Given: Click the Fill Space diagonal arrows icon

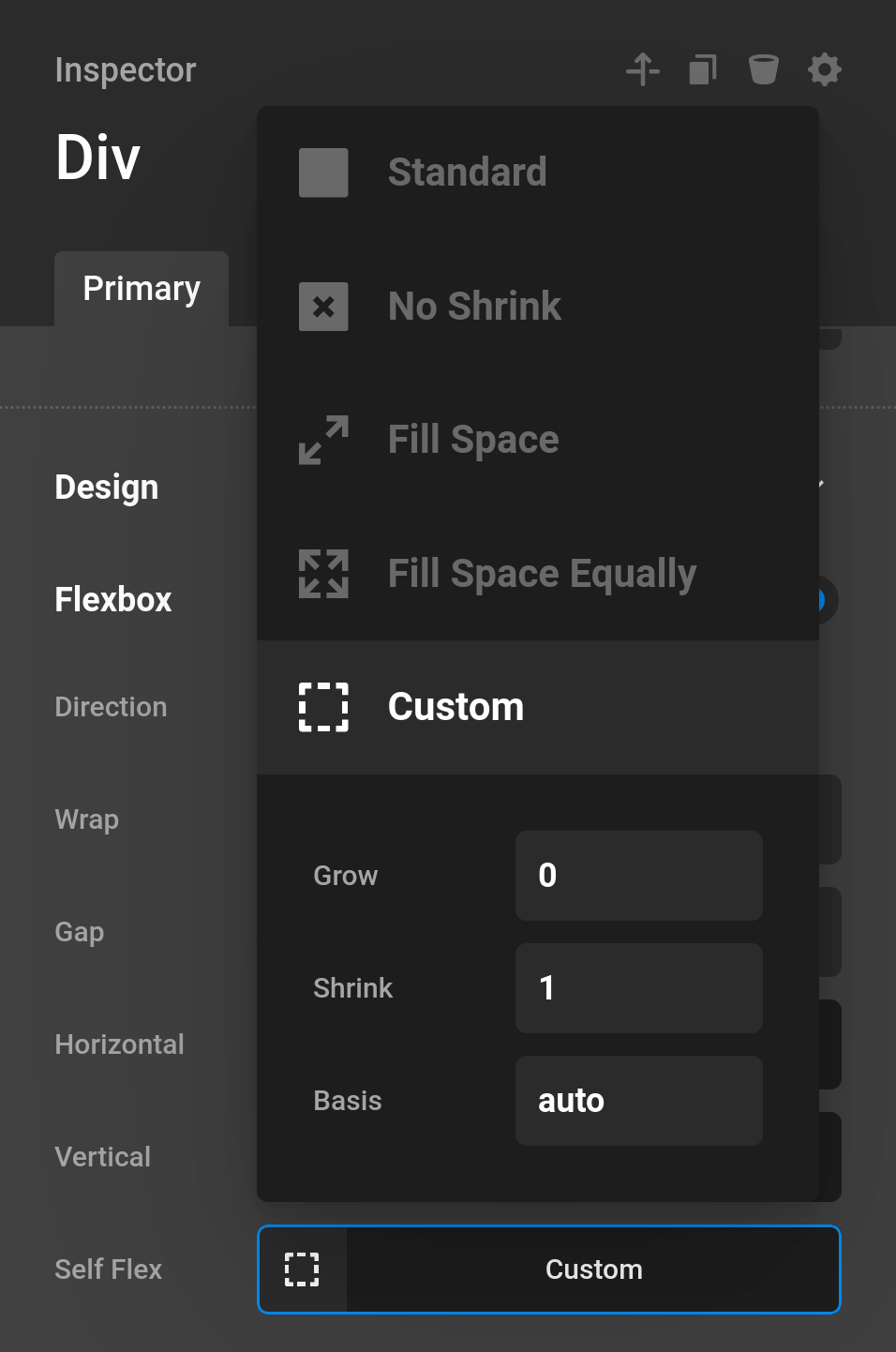Looking at the screenshot, I should click(322, 440).
